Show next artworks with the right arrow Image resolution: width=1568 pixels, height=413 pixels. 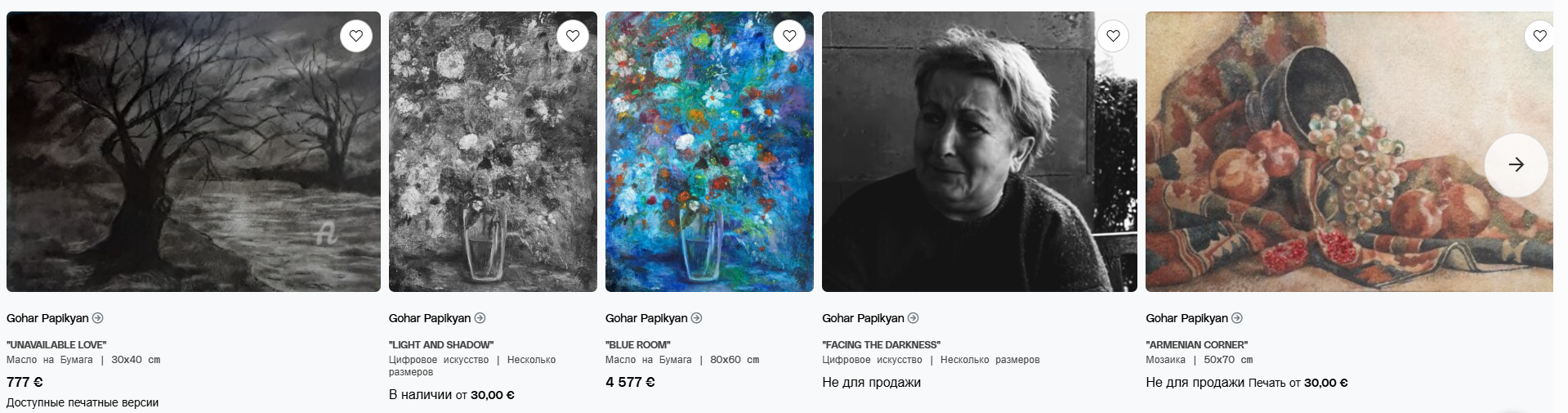click(1516, 164)
